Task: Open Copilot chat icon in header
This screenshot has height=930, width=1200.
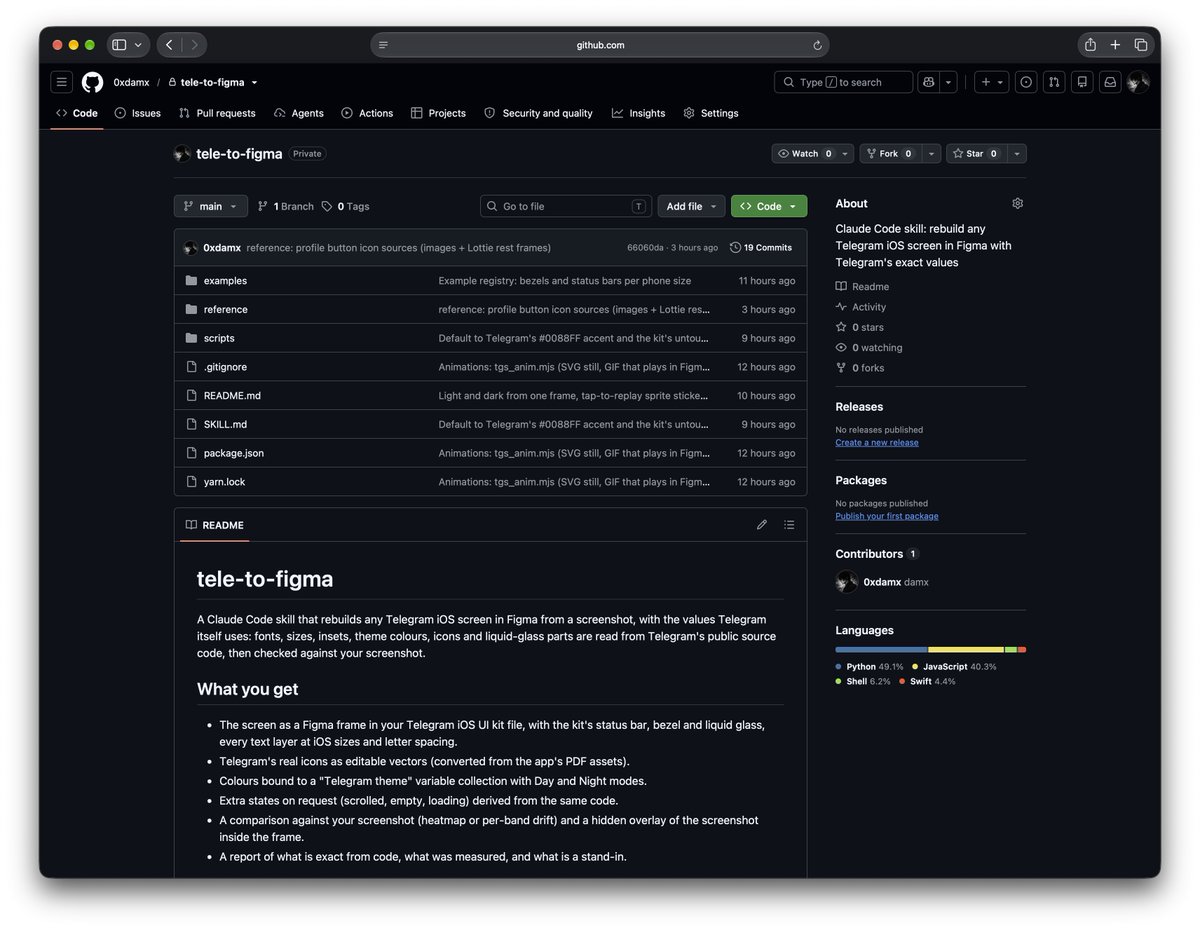Action: click(x=928, y=82)
